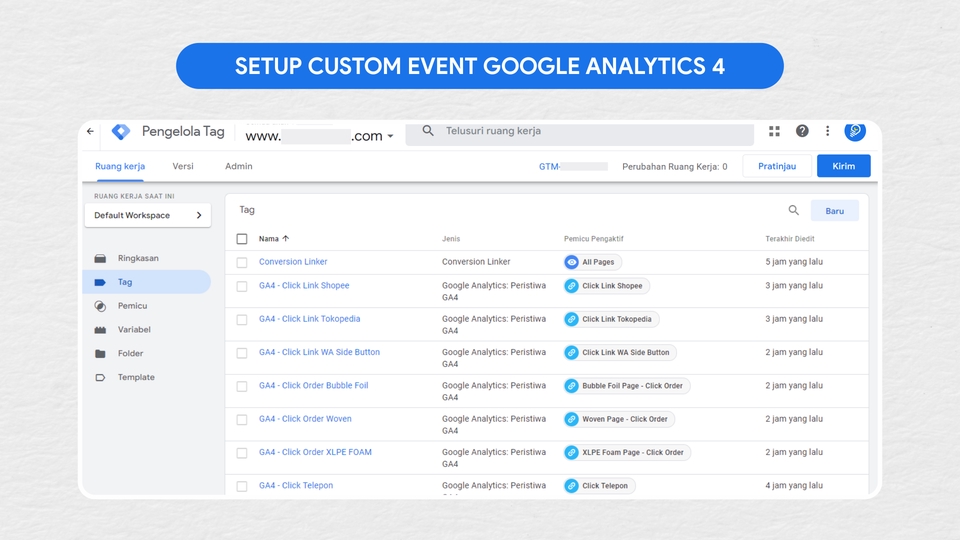Screen dimensions: 960x540
Task: Switch to the Admin tab
Action: 239,167
